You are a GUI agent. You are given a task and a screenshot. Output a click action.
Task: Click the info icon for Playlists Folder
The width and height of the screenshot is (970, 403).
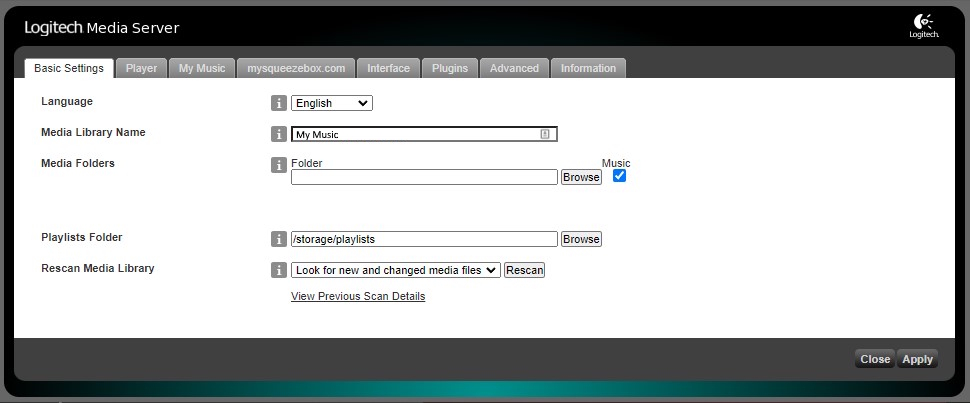tap(279, 239)
